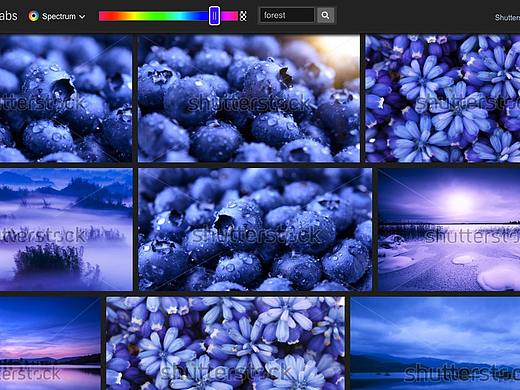Click the 'abs' logo text at top left
The width and height of the screenshot is (520, 390).
coord(8,15)
